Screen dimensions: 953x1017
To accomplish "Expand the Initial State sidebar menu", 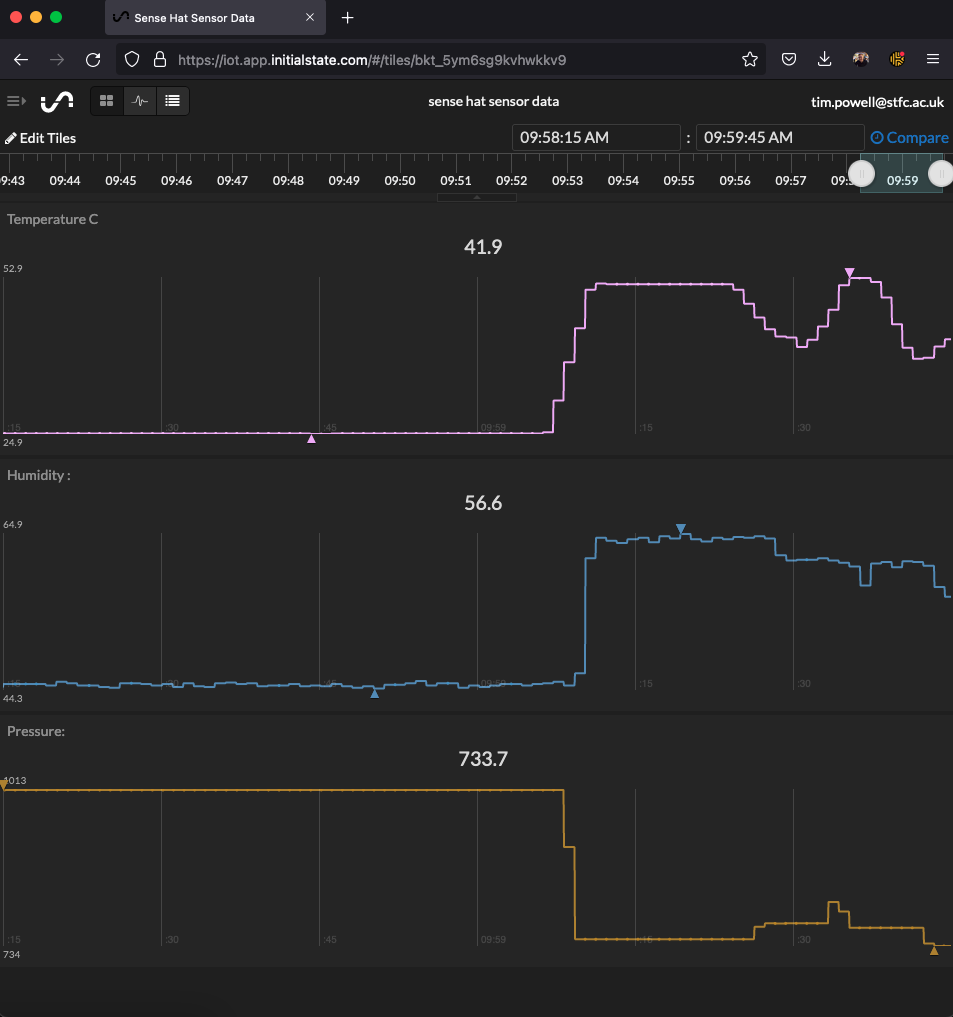I will (x=16, y=101).
